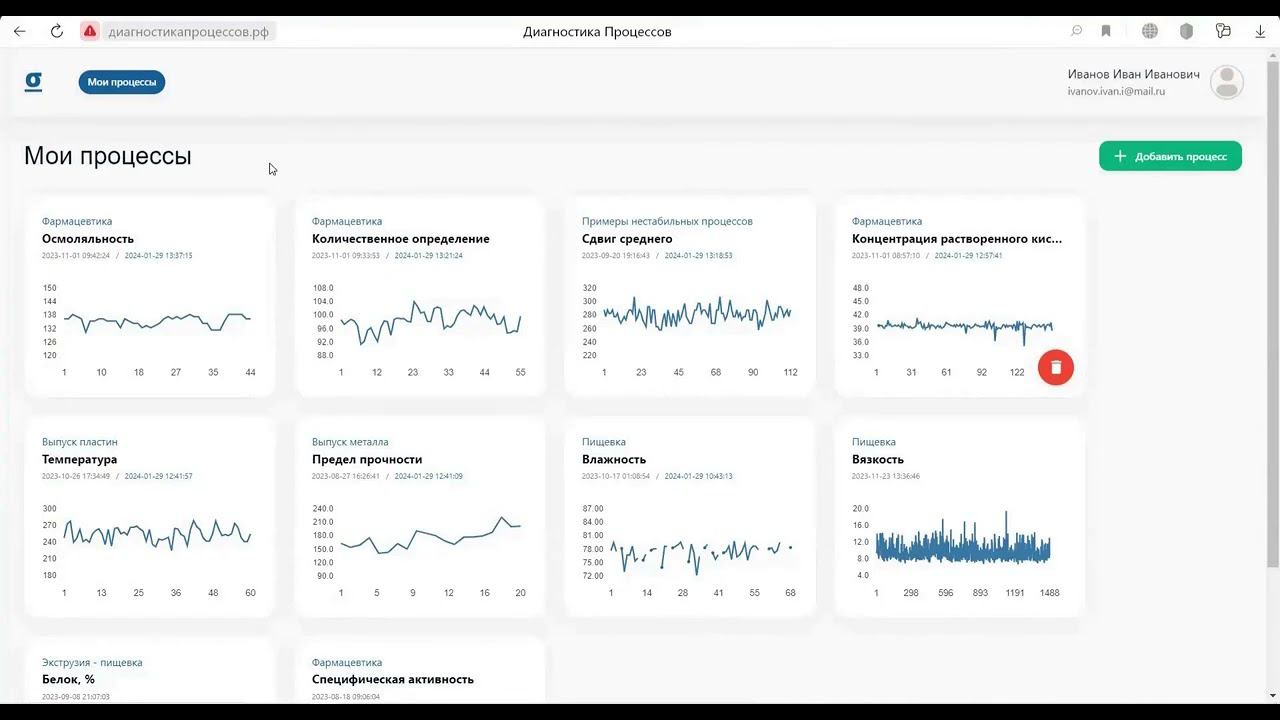Open the globe icon in browser toolbar
Viewport: 1280px width, 720px height.
[x=1150, y=31]
